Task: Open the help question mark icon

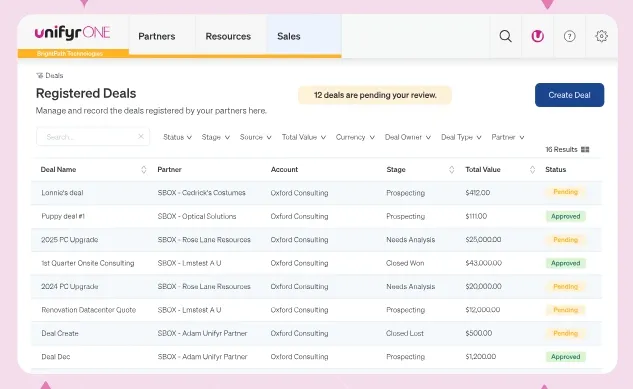Action: tap(570, 36)
